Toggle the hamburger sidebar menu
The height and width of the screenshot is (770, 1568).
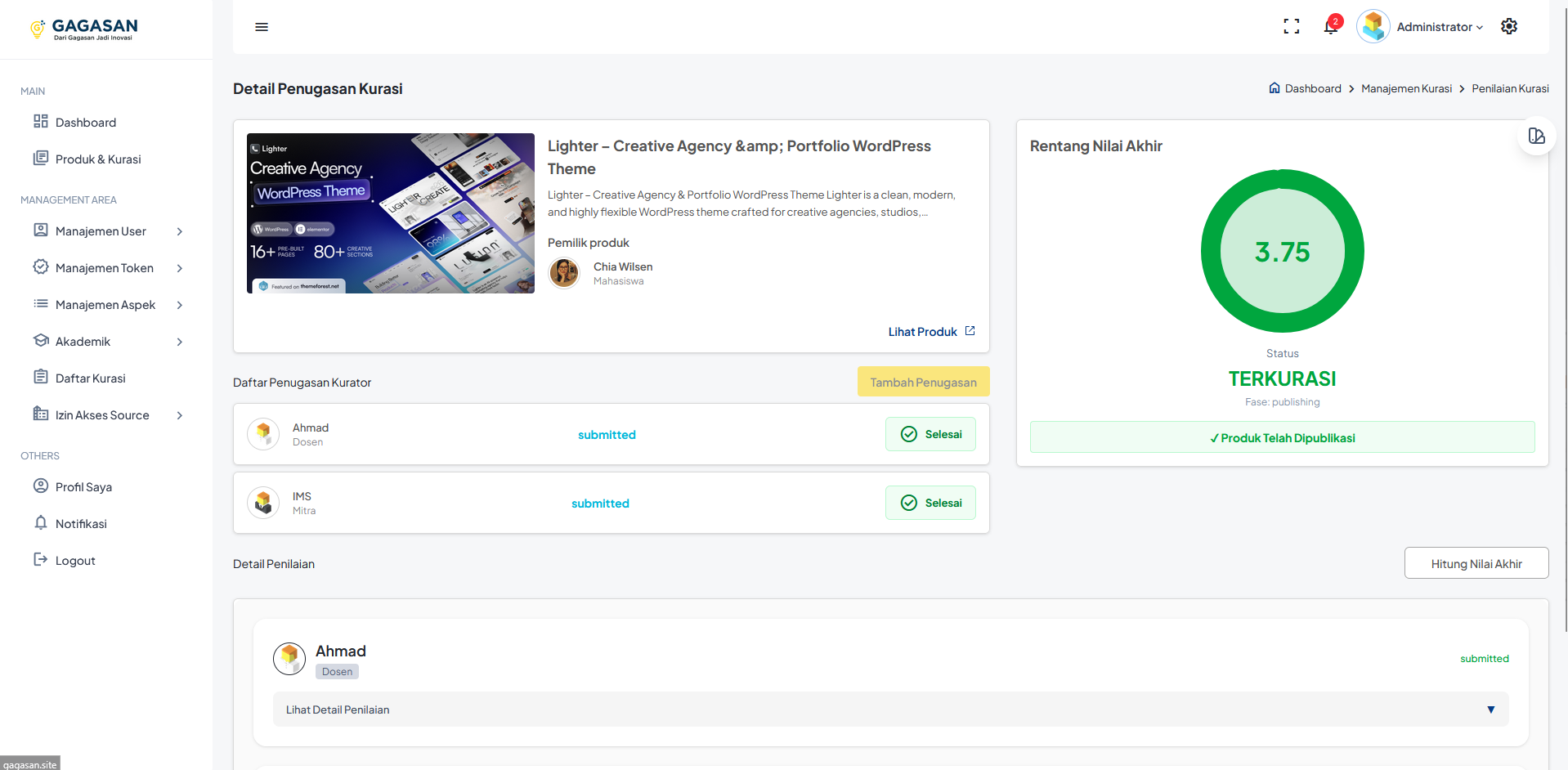coord(262,27)
